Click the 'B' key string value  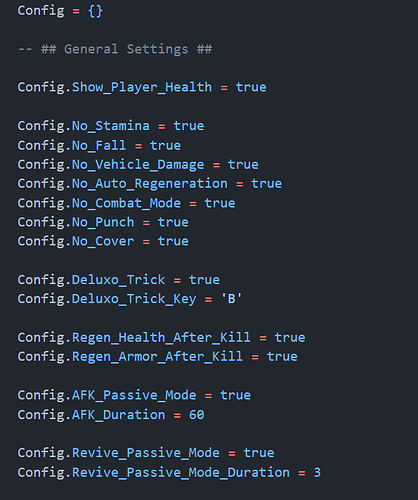pyautogui.click(x=231, y=299)
